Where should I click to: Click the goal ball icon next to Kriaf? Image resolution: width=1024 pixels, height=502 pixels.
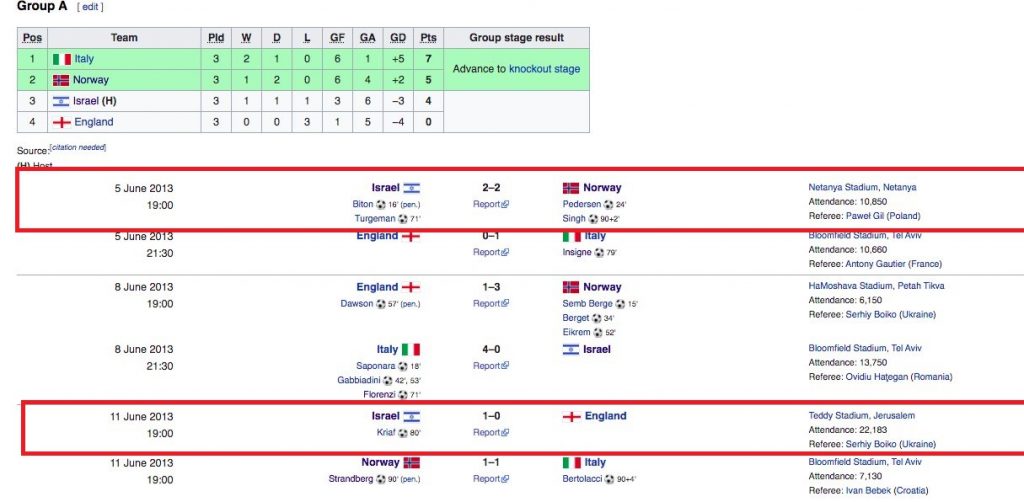(x=403, y=433)
